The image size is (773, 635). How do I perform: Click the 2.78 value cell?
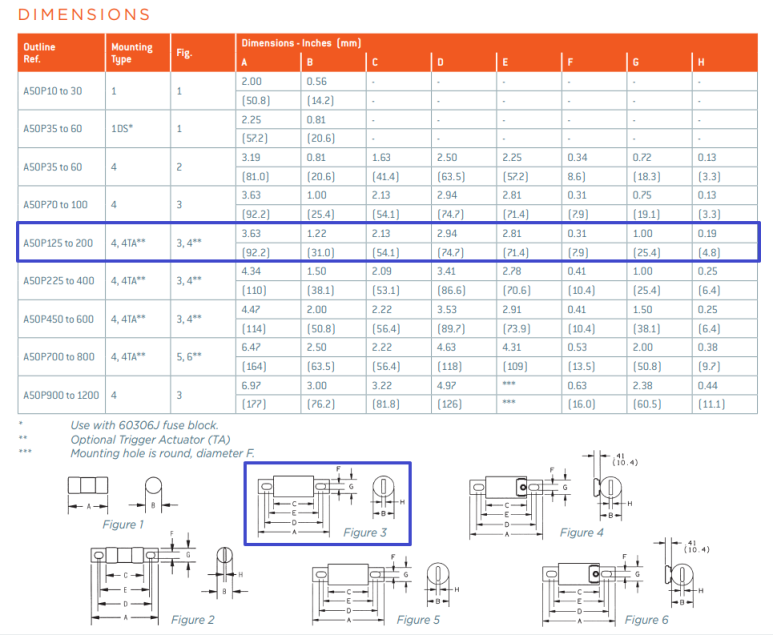pyautogui.click(x=529, y=272)
